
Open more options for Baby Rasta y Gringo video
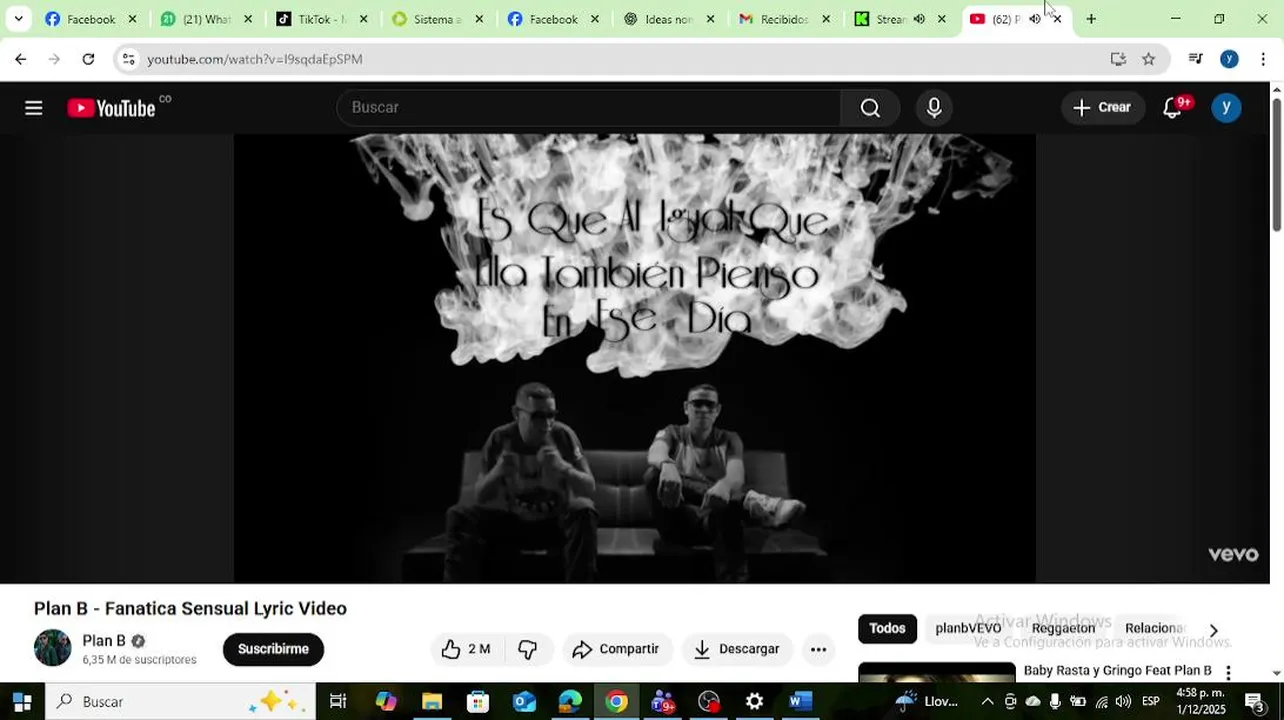1228,673
